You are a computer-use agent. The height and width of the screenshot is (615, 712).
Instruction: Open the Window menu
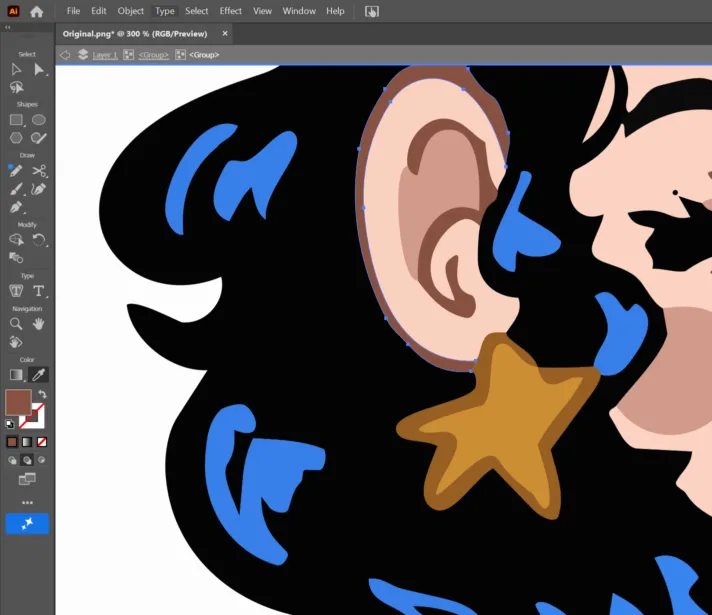299,11
